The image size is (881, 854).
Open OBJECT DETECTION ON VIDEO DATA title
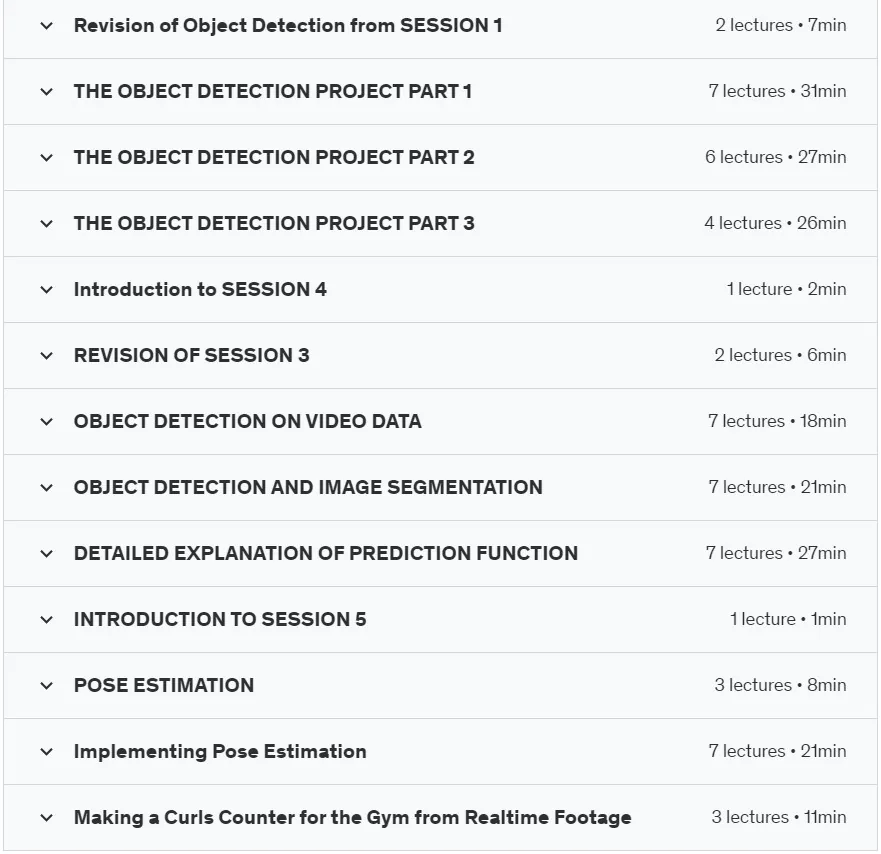pyautogui.click(x=248, y=421)
